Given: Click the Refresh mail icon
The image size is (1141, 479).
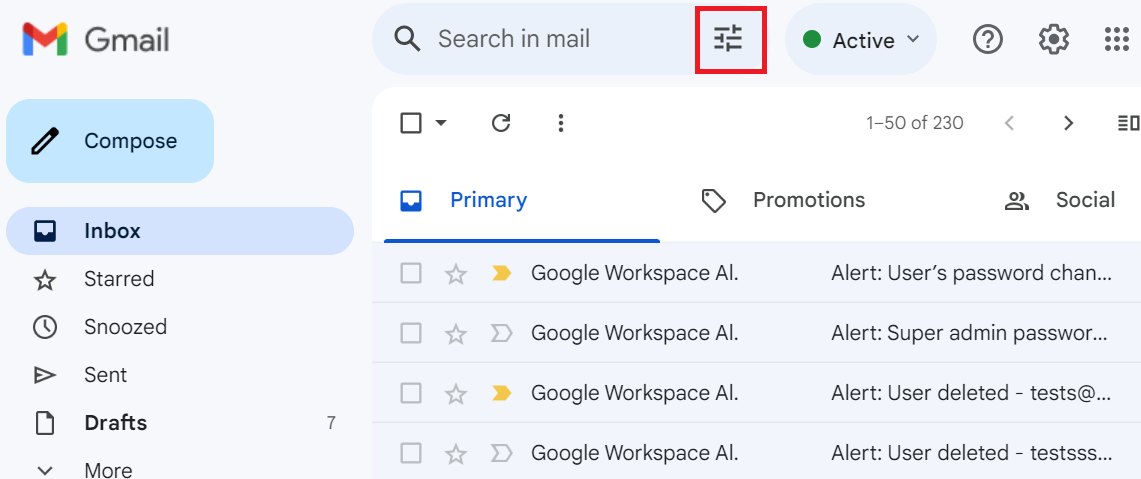Looking at the screenshot, I should coord(501,123).
